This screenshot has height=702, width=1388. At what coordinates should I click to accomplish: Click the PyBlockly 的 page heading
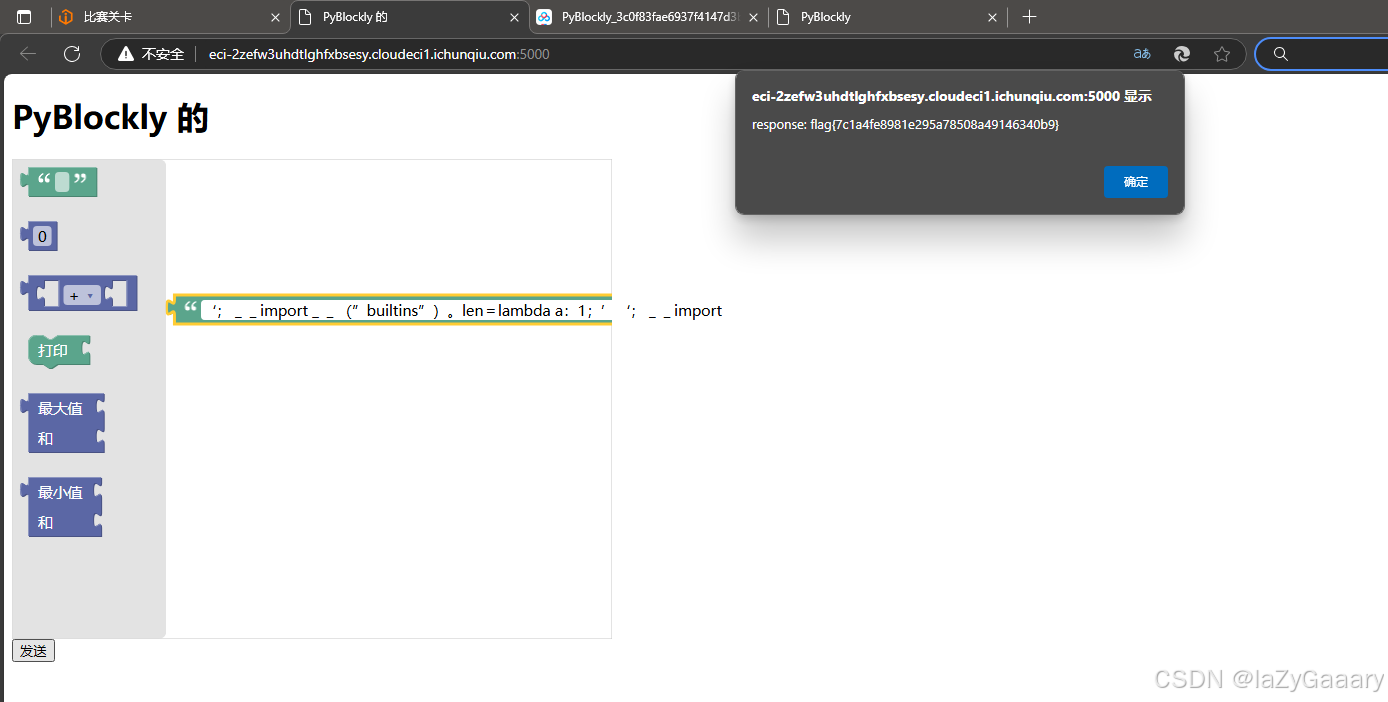pyautogui.click(x=110, y=118)
